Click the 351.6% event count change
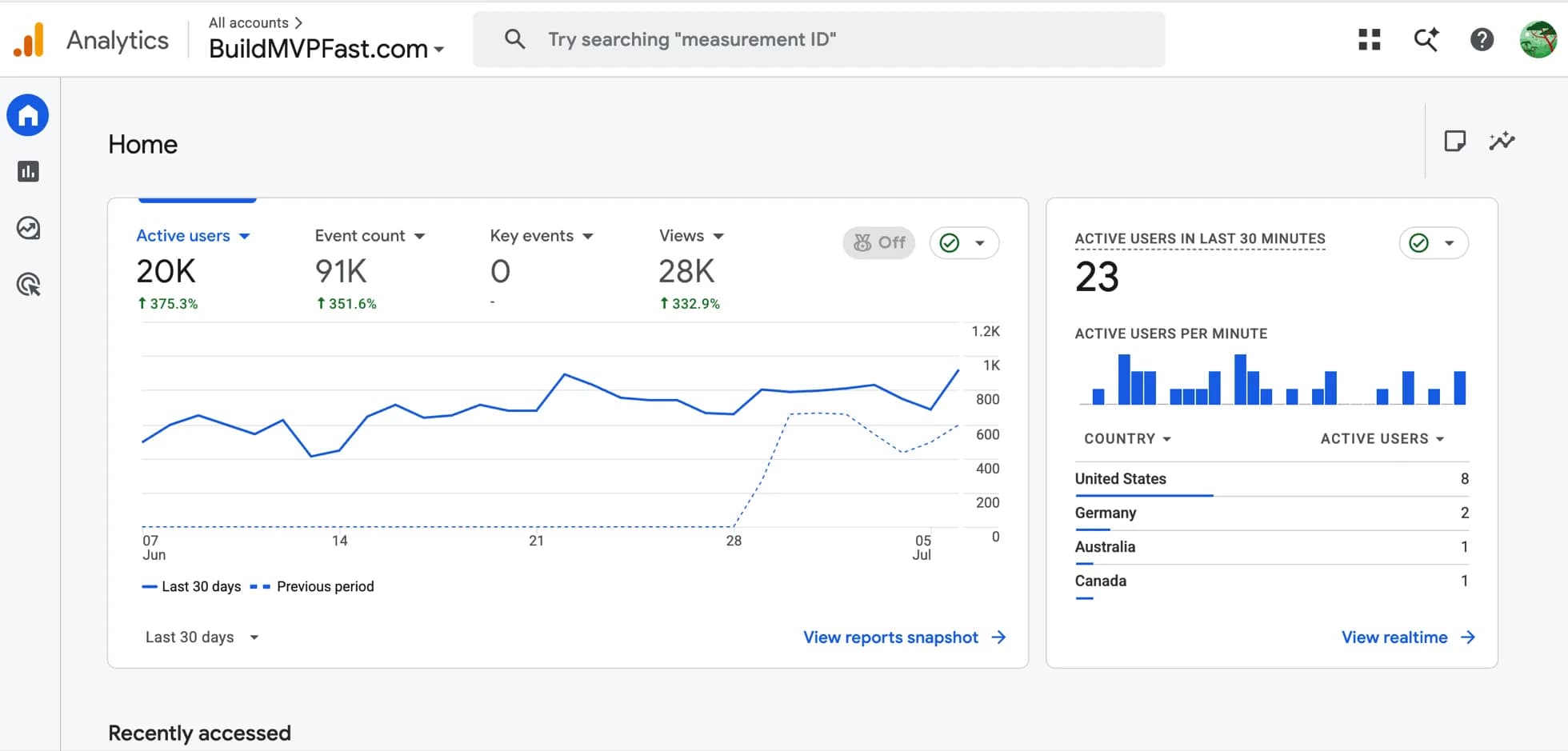 [x=346, y=304]
